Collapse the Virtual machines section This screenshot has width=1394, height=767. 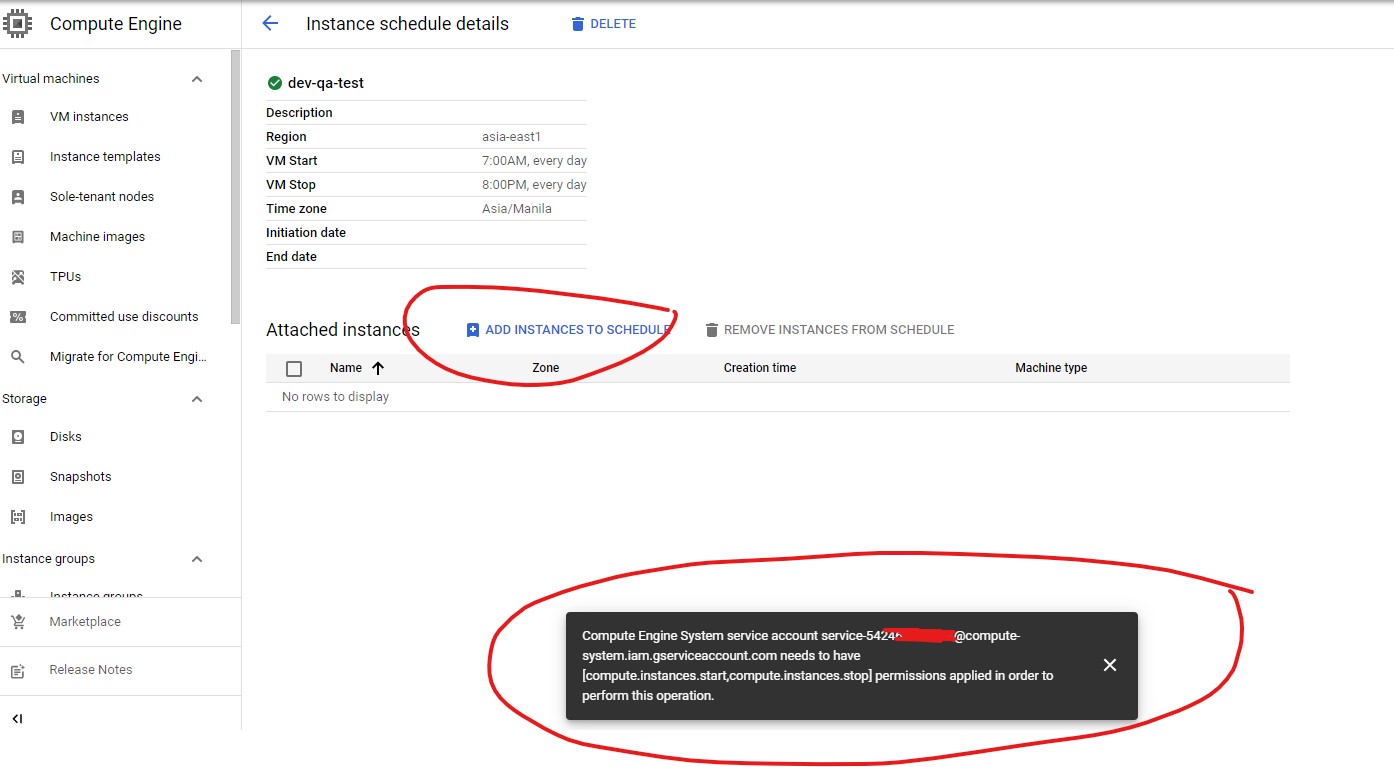(197, 78)
